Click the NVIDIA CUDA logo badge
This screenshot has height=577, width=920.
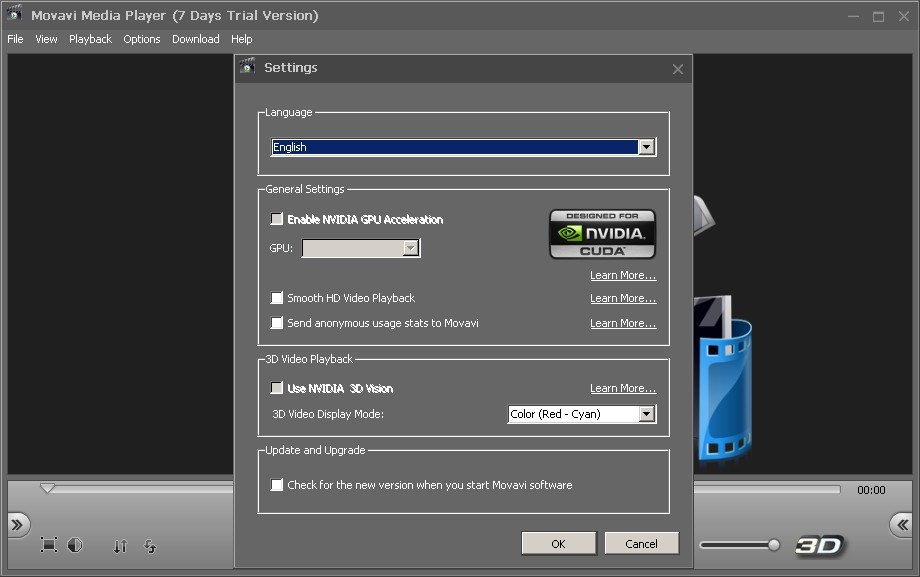[602, 234]
